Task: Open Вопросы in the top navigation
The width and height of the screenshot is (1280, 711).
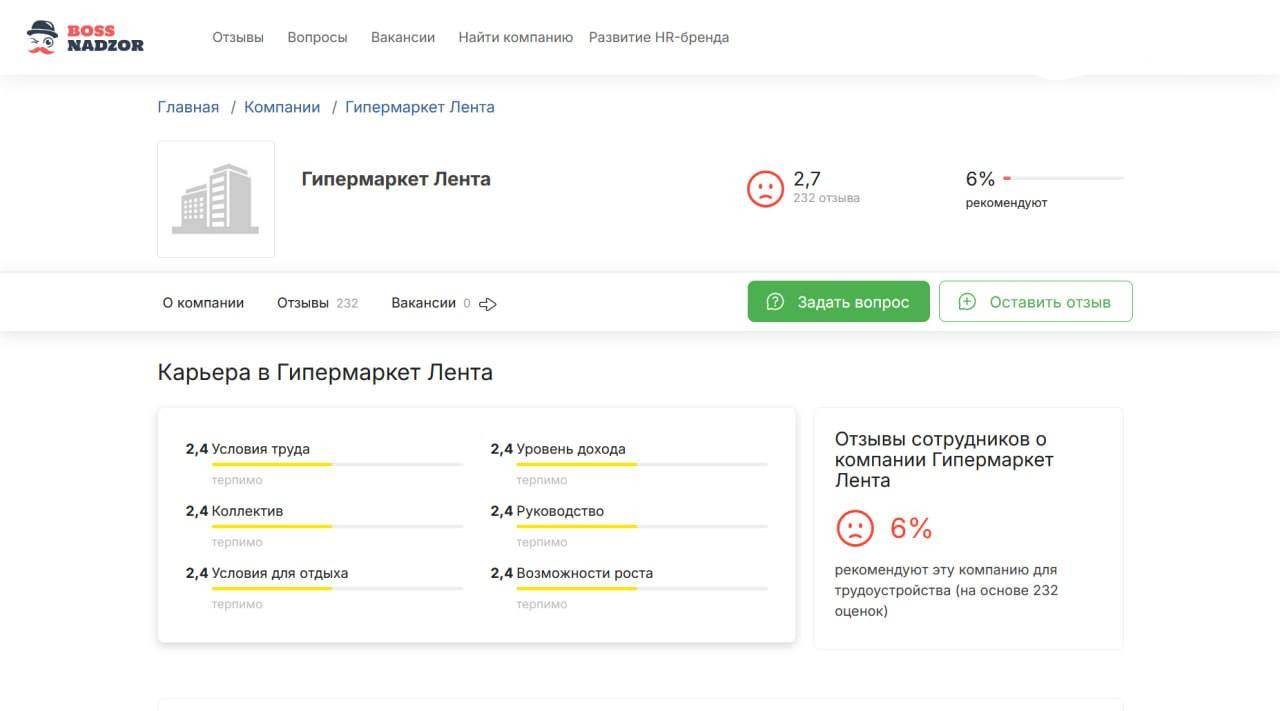Action: click(317, 37)
